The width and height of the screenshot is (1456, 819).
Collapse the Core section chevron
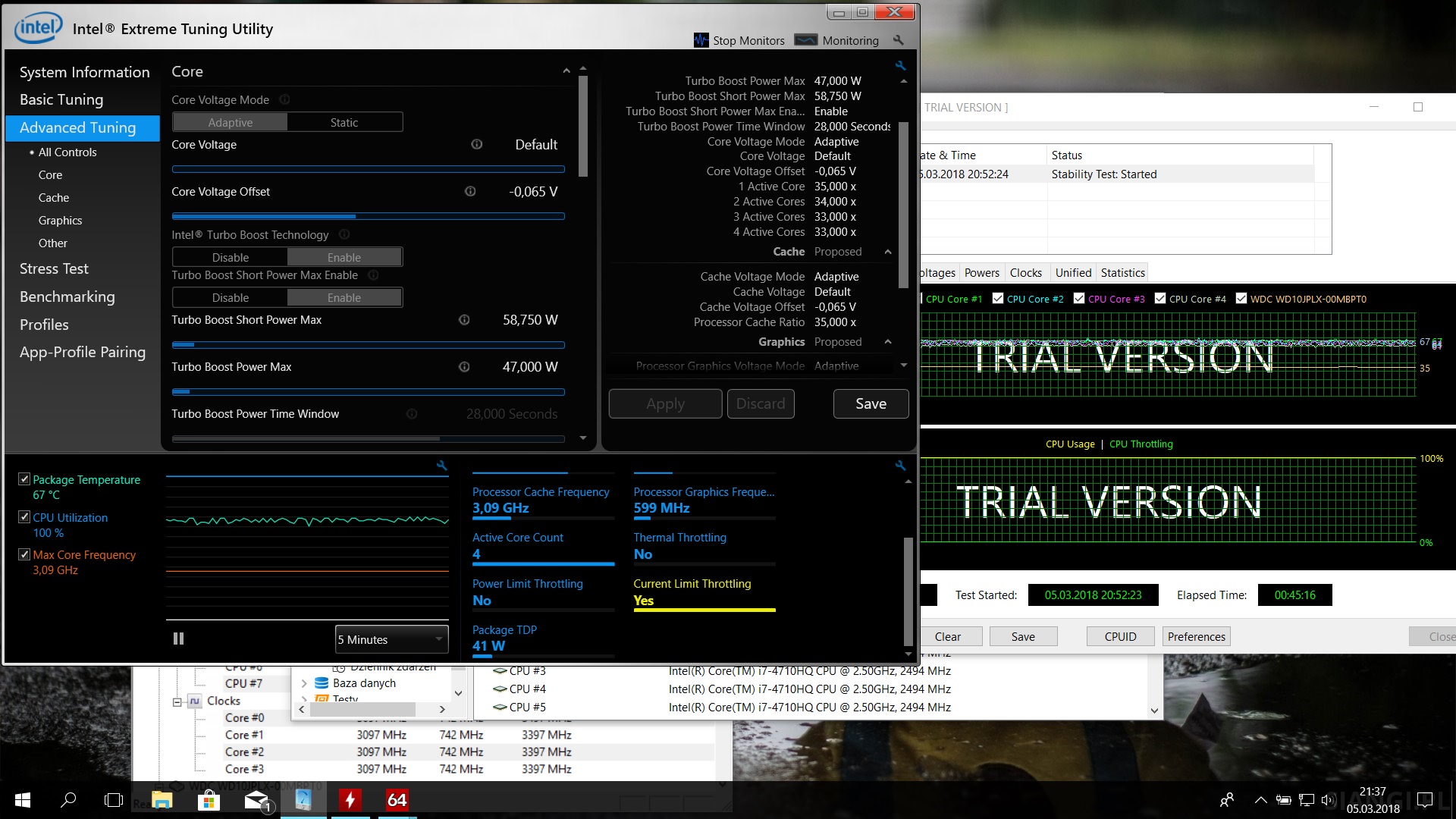point(566,71)
